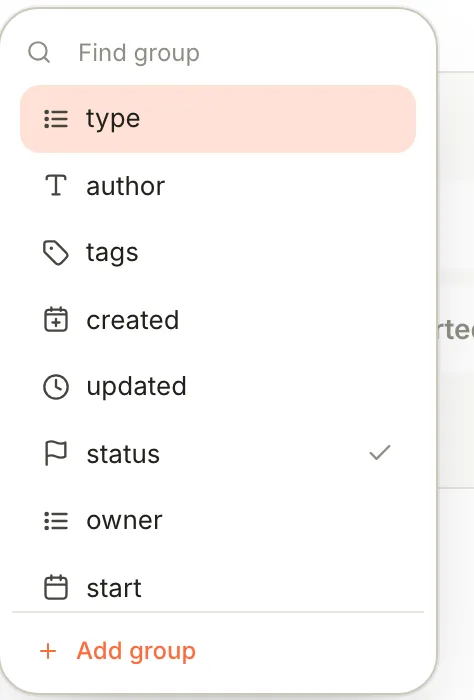Viewport: 474px width, 700px height.
Task: Click the checkmark on the status row
Action: click(x=380, y=452)
